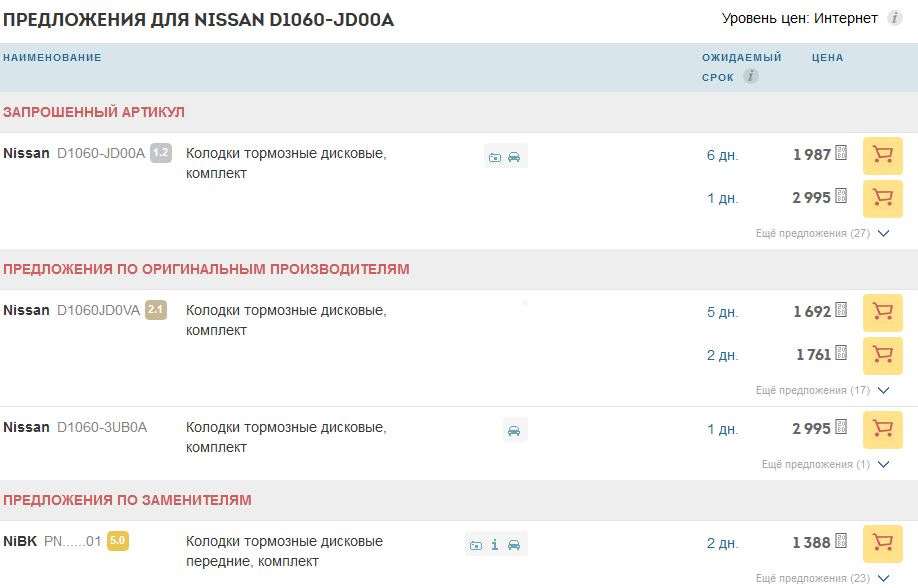
Task: Add the 1 761 price offer to cart
Action: (x=882, y=354)
